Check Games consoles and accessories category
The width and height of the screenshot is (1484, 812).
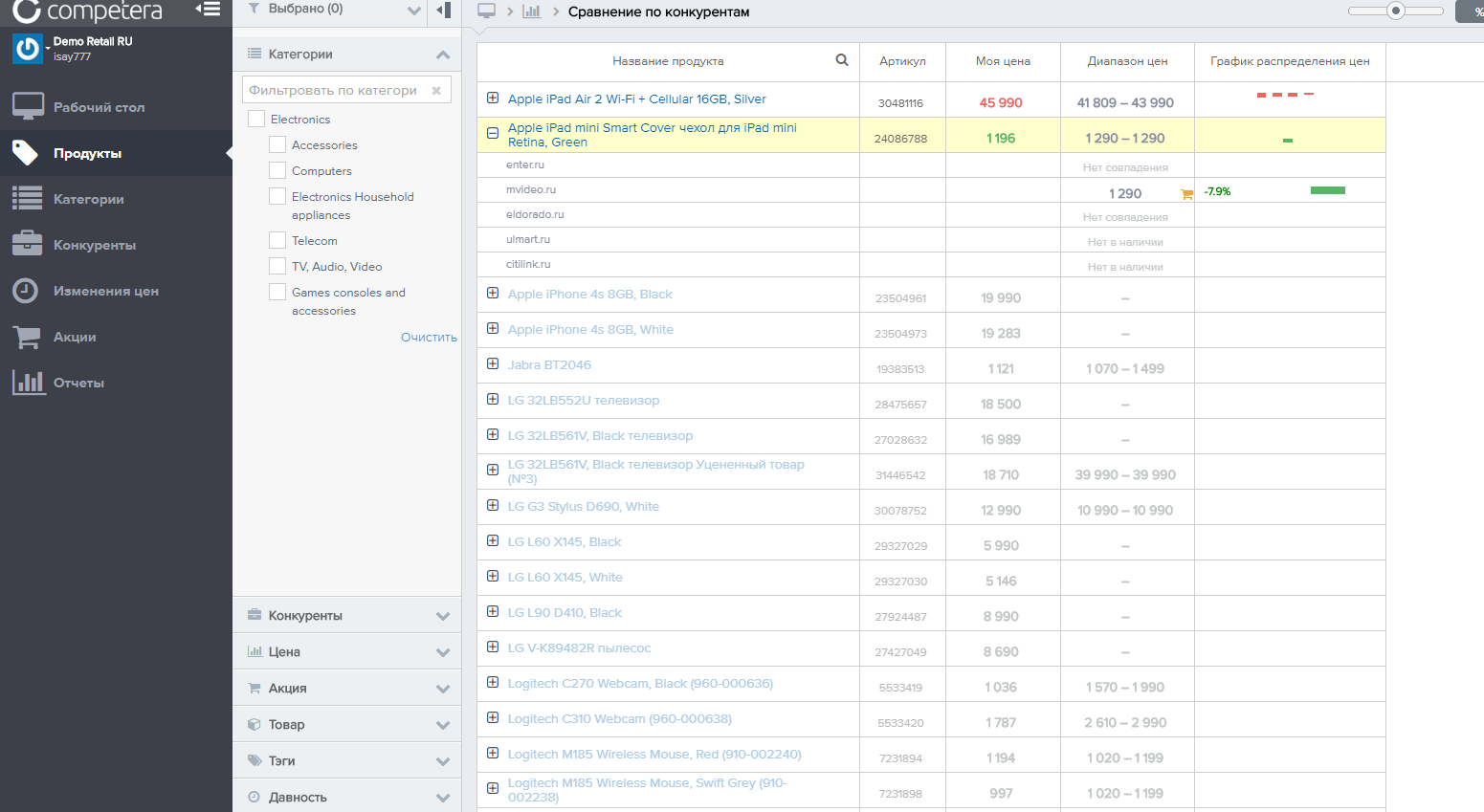[x=277, y=292]
